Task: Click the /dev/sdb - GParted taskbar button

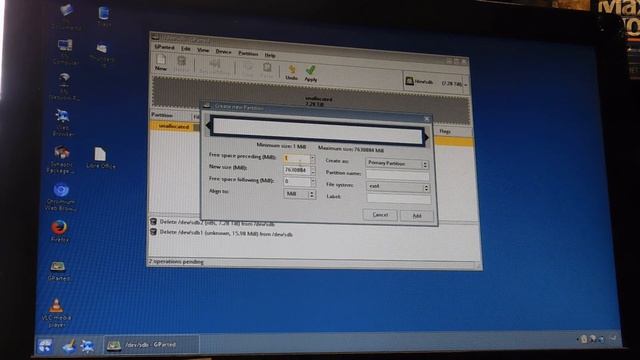Action: pos(151,345)
